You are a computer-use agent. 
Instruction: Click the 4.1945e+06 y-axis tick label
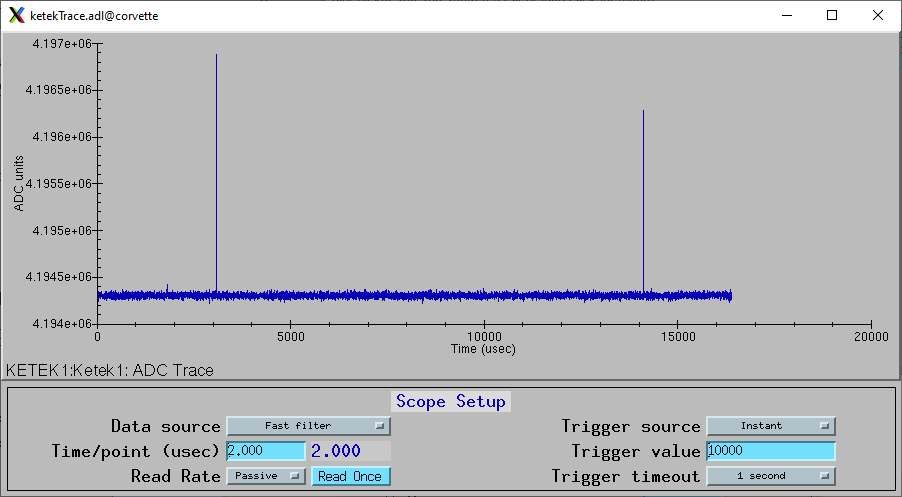pos(58,277)
